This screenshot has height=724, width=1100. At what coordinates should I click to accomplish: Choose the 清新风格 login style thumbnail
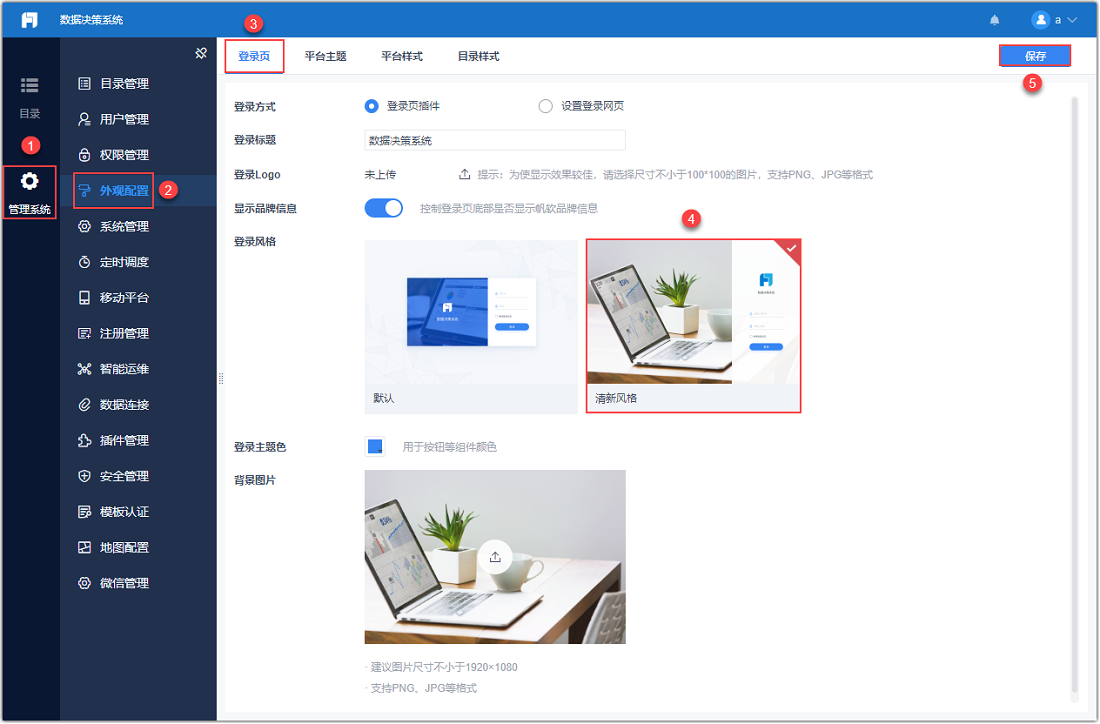(x=693, y=326)
